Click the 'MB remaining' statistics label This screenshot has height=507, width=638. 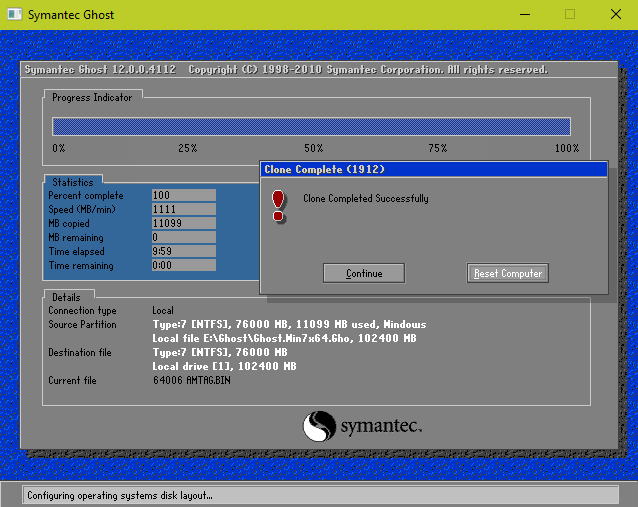tap(76, 237)
